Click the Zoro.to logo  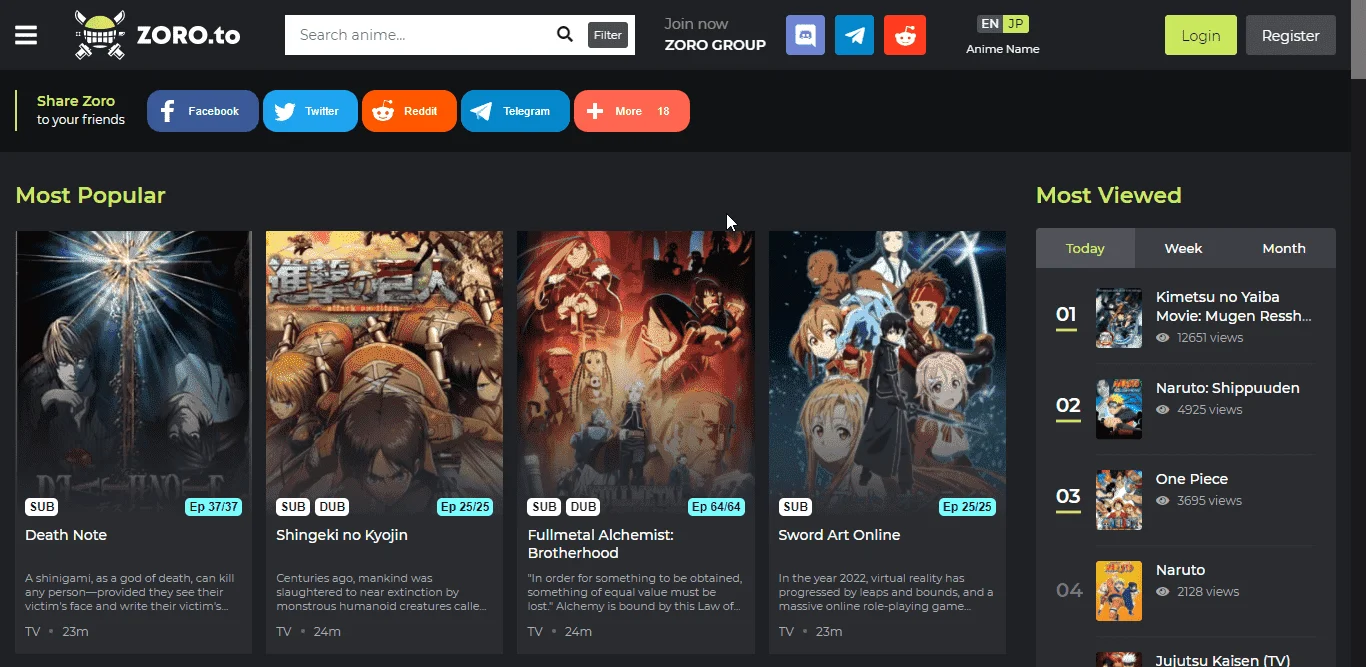158,35
